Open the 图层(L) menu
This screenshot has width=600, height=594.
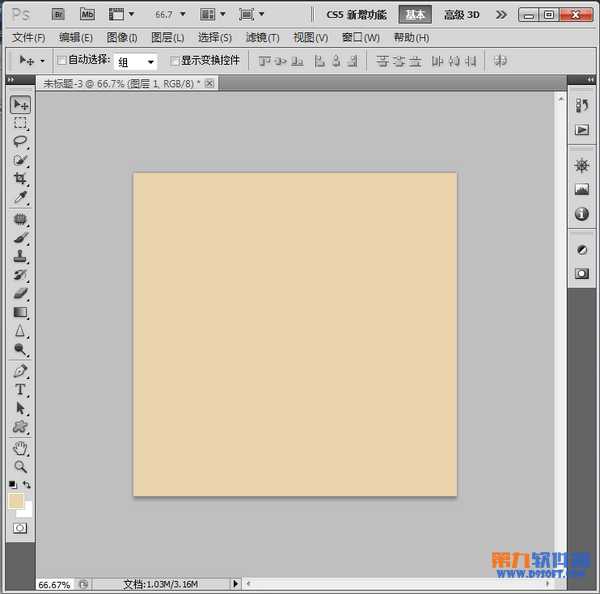pyautogui.click(x=167, y=38)
